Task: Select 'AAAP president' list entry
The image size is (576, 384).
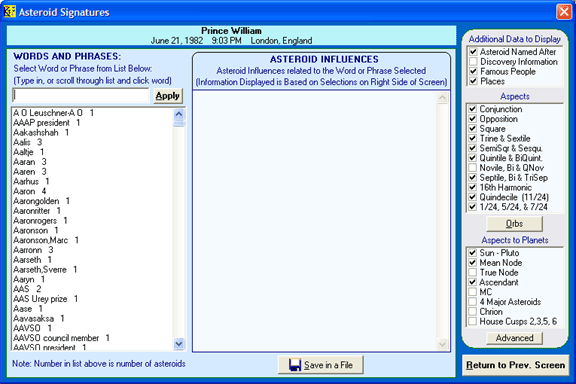Action: [92, 123]
